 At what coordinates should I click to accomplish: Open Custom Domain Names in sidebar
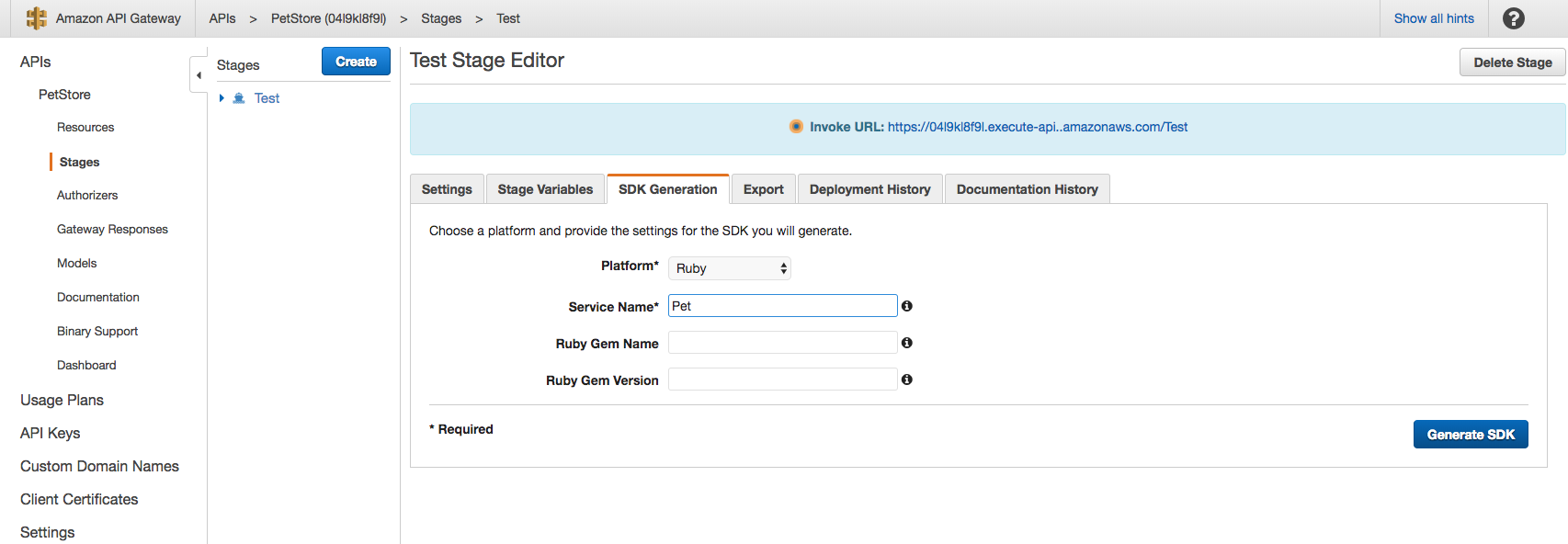click(x=99, y=466)
